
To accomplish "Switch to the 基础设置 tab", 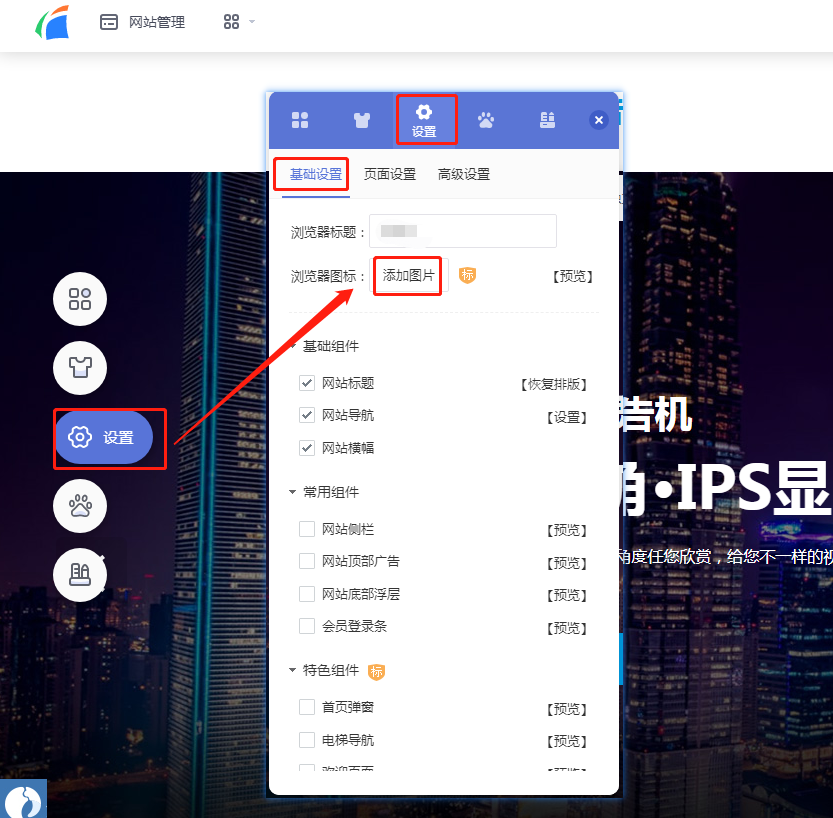I will click(316, 174).
